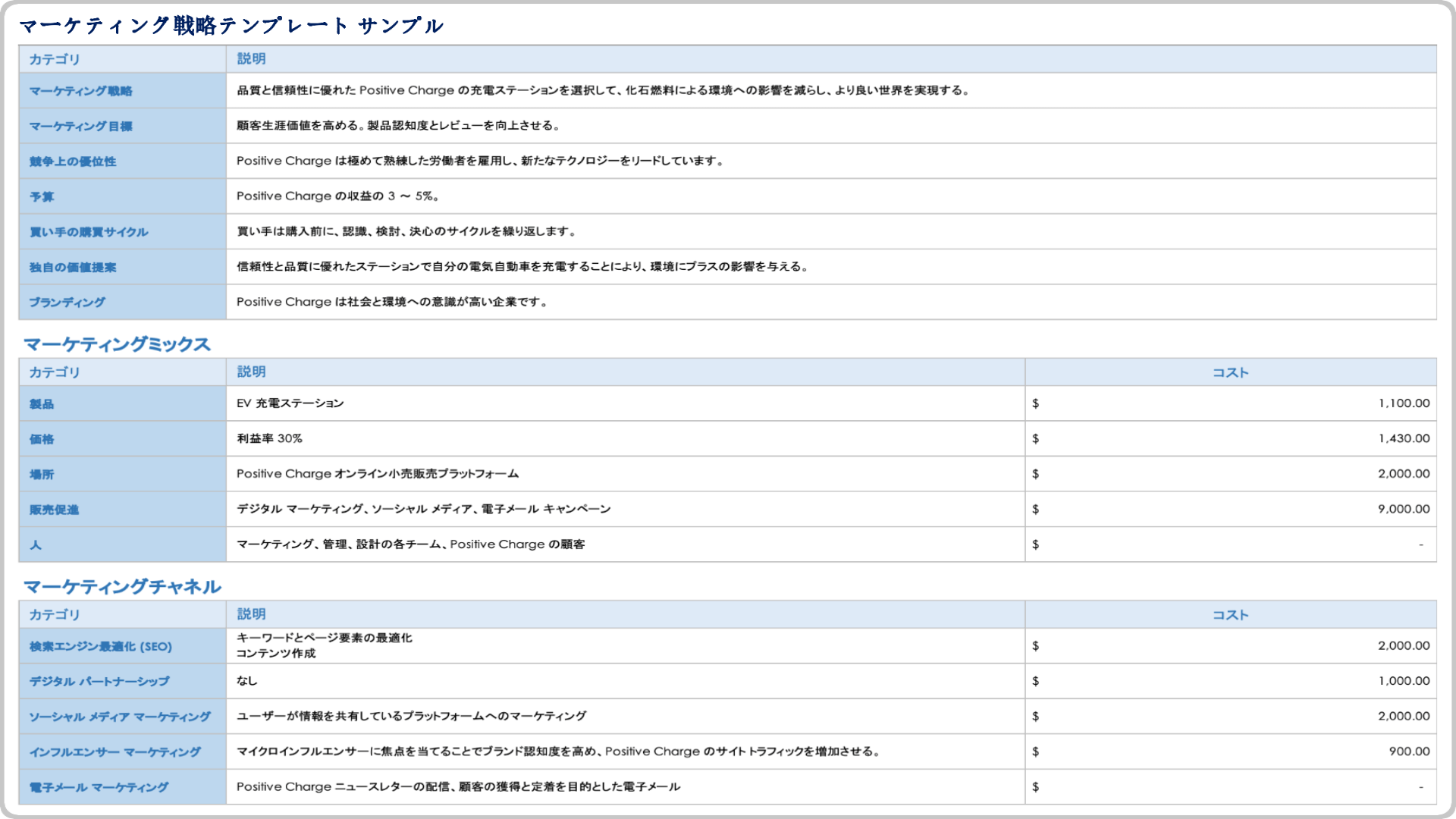1456x819 pixels.
Task: Click the description starting 品質と信頼性に優れた
Action: point(603,90)
